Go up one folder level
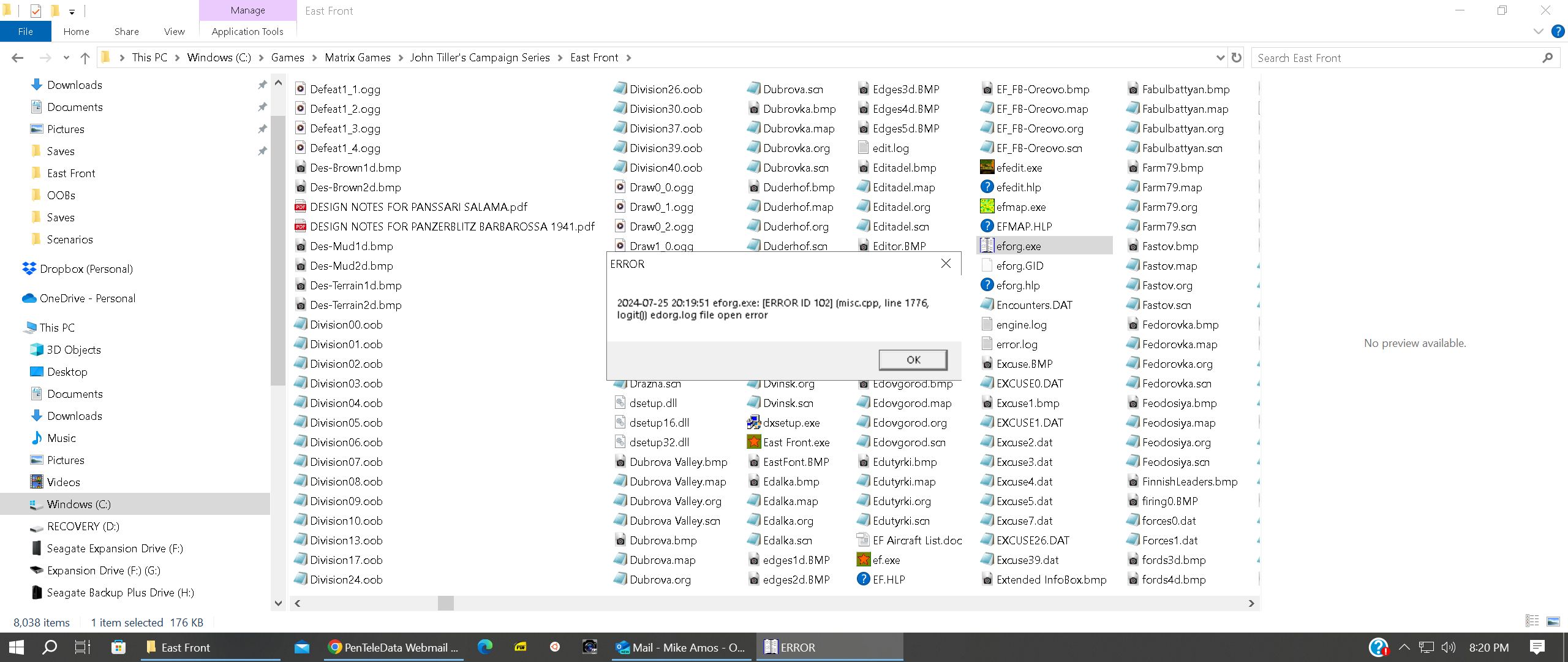 point(85,58)
